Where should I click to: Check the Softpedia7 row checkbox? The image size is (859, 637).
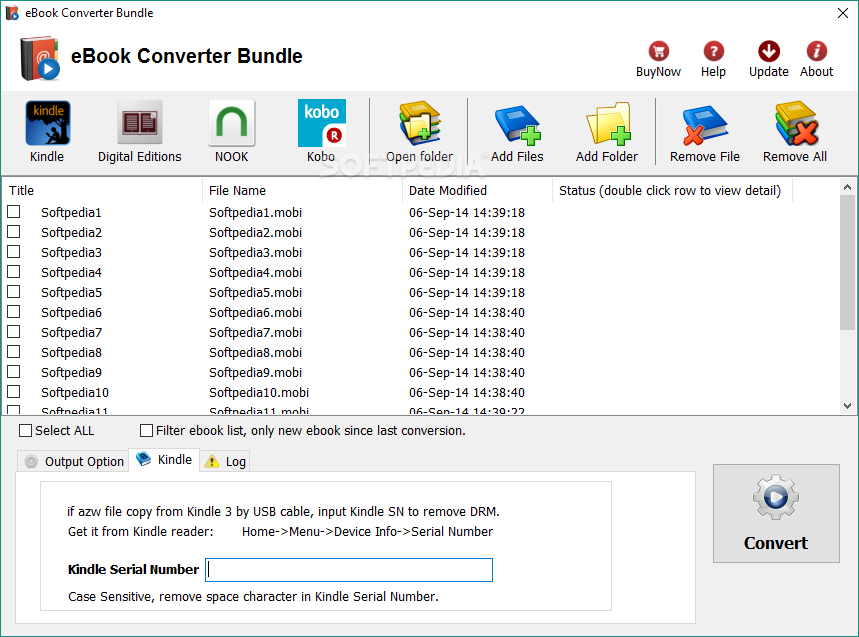click(x=14, y=332)
